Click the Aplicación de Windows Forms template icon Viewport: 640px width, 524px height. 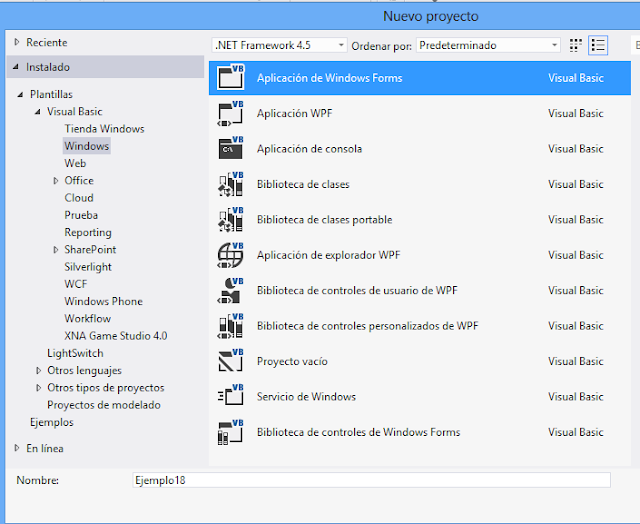(231, 77)
